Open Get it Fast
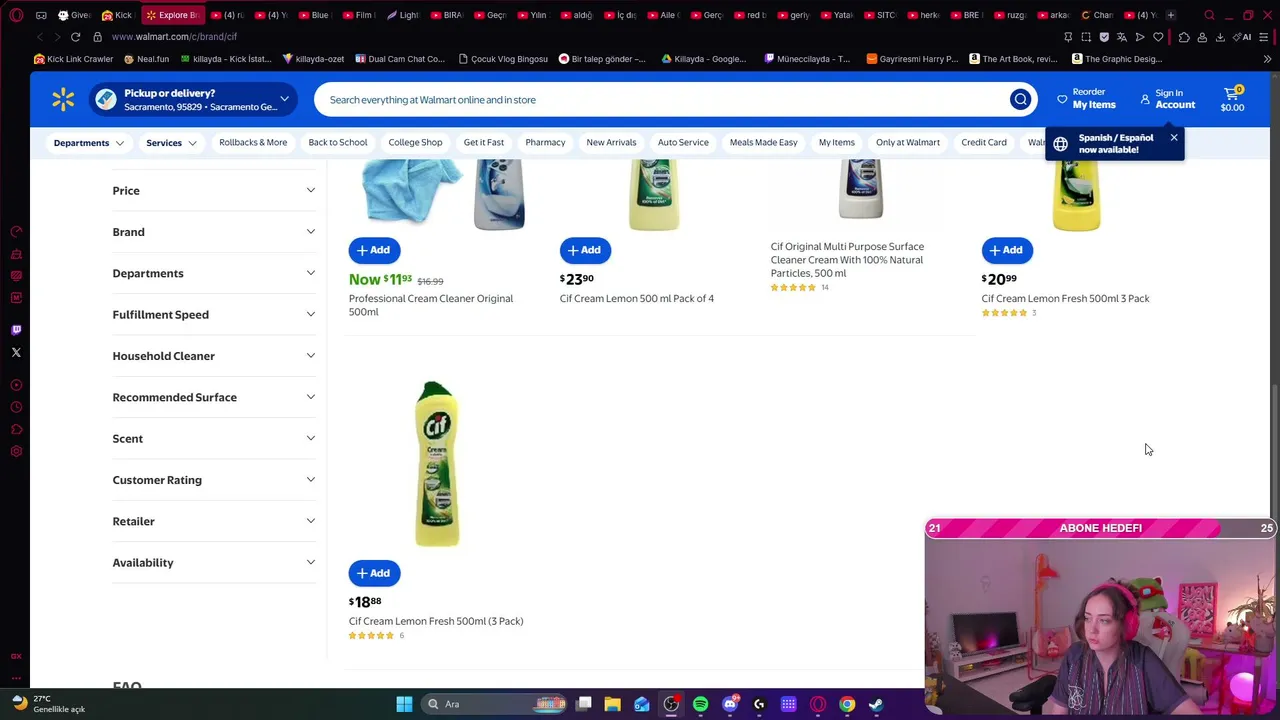The height and width of the screenshot is (720, 1280). [x=484, y=142]
